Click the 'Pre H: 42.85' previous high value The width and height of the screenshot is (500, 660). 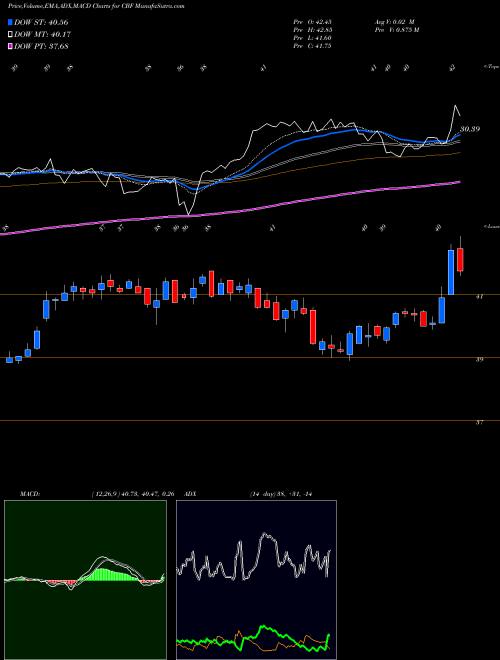(x=313, y=30)
